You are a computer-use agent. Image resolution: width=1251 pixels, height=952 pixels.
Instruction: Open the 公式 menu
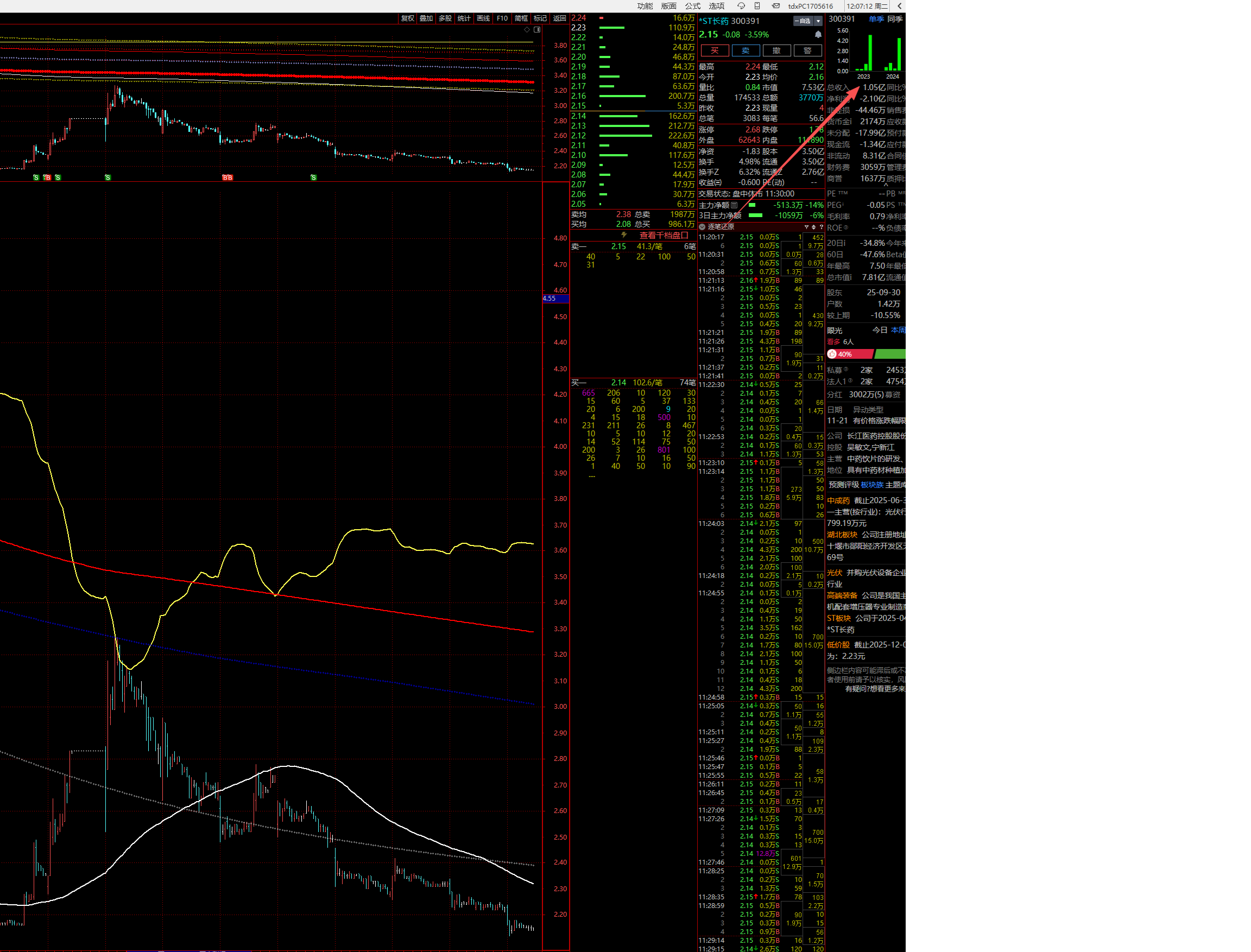click(x=693, y=5)
